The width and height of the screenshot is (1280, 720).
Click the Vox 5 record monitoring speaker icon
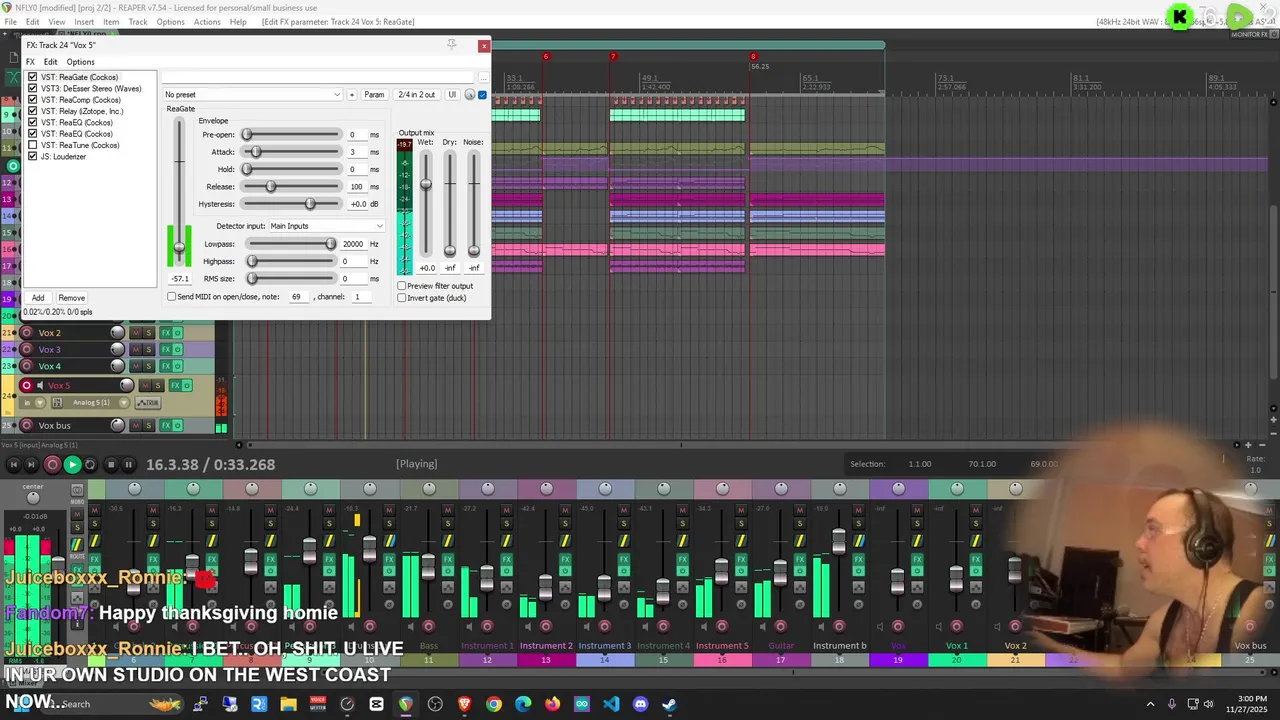click(x=40, y=385)
